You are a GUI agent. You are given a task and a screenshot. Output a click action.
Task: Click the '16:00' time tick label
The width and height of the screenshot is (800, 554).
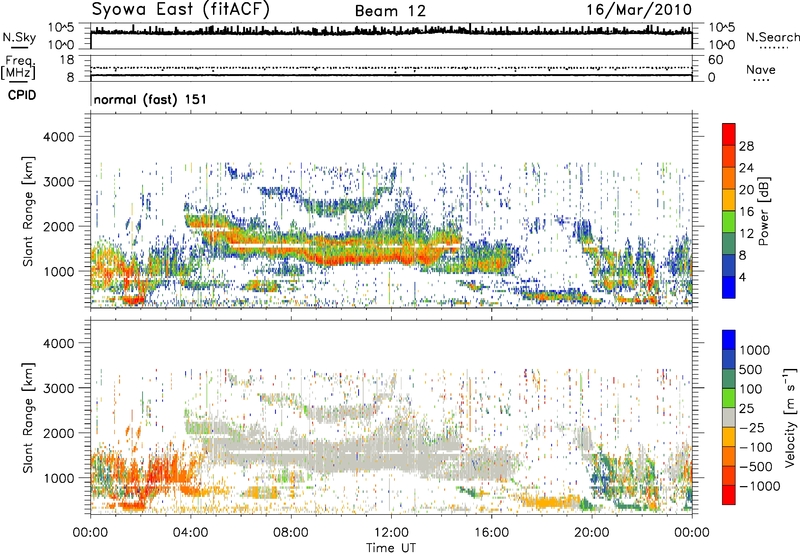491,533
